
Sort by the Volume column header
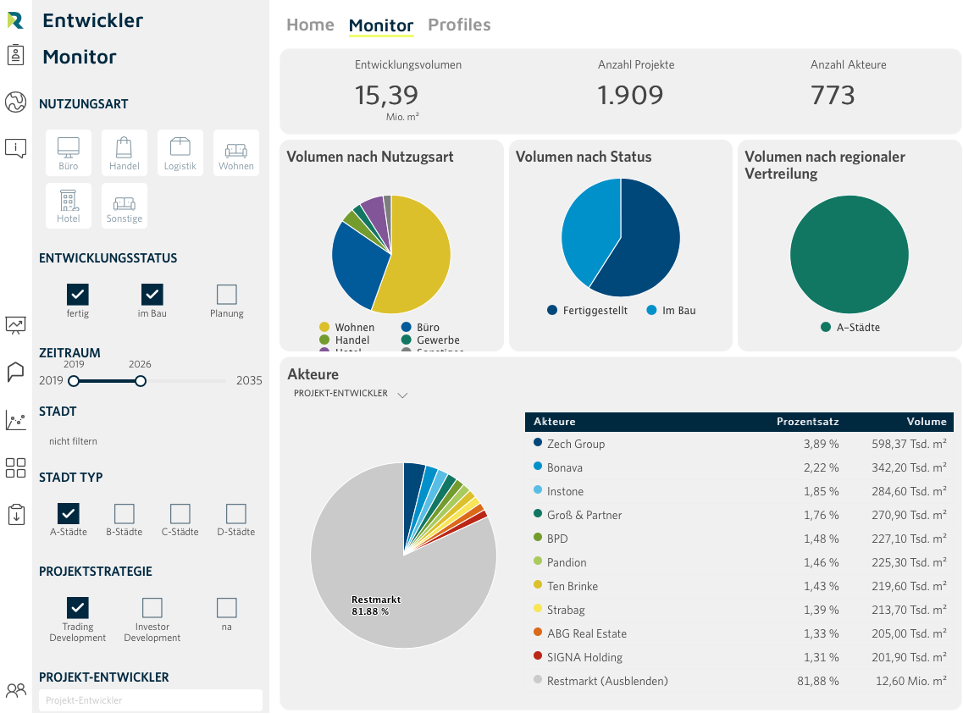[x=926, y=422]
